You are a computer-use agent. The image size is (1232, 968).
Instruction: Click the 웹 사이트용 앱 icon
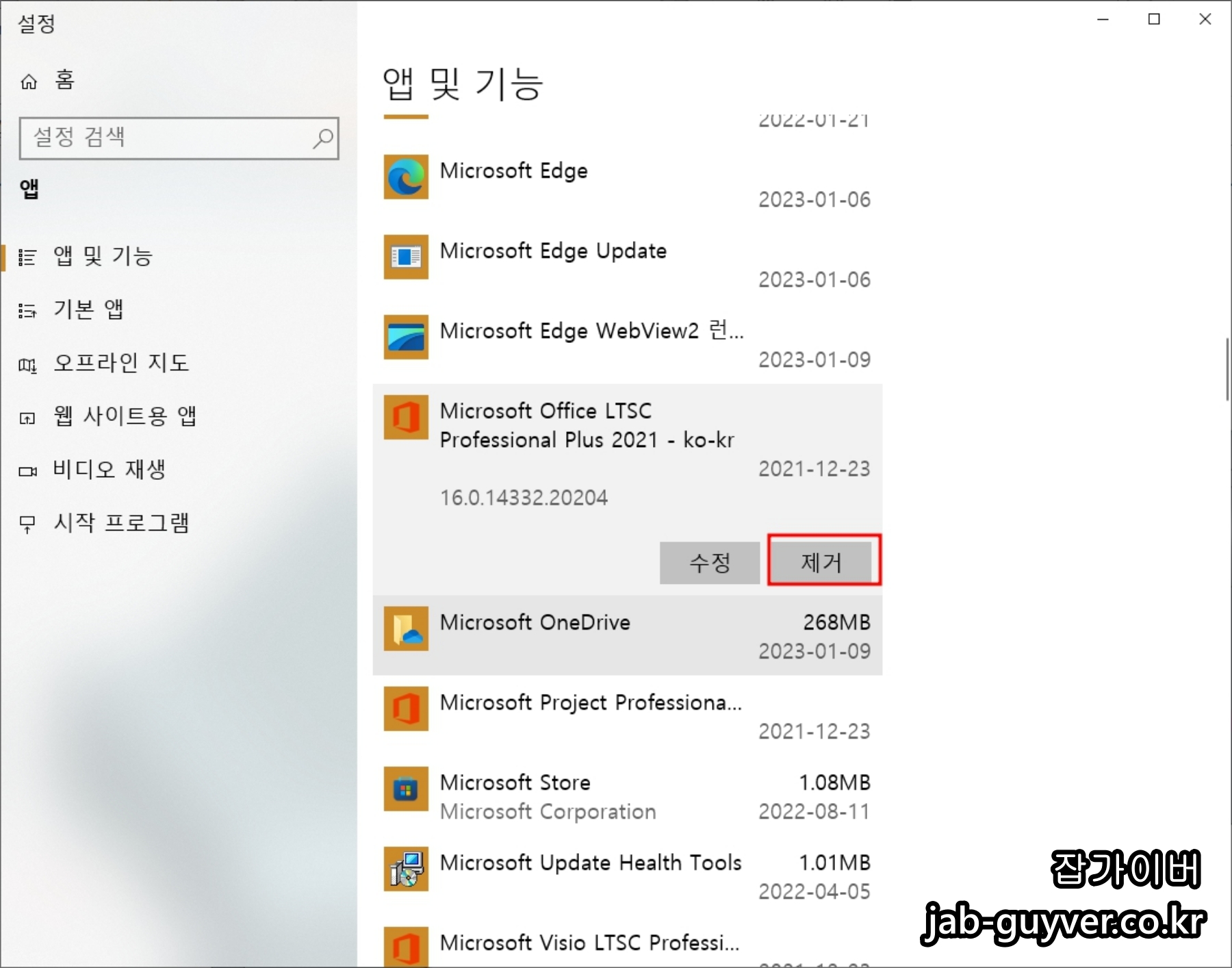click(27, 418)
